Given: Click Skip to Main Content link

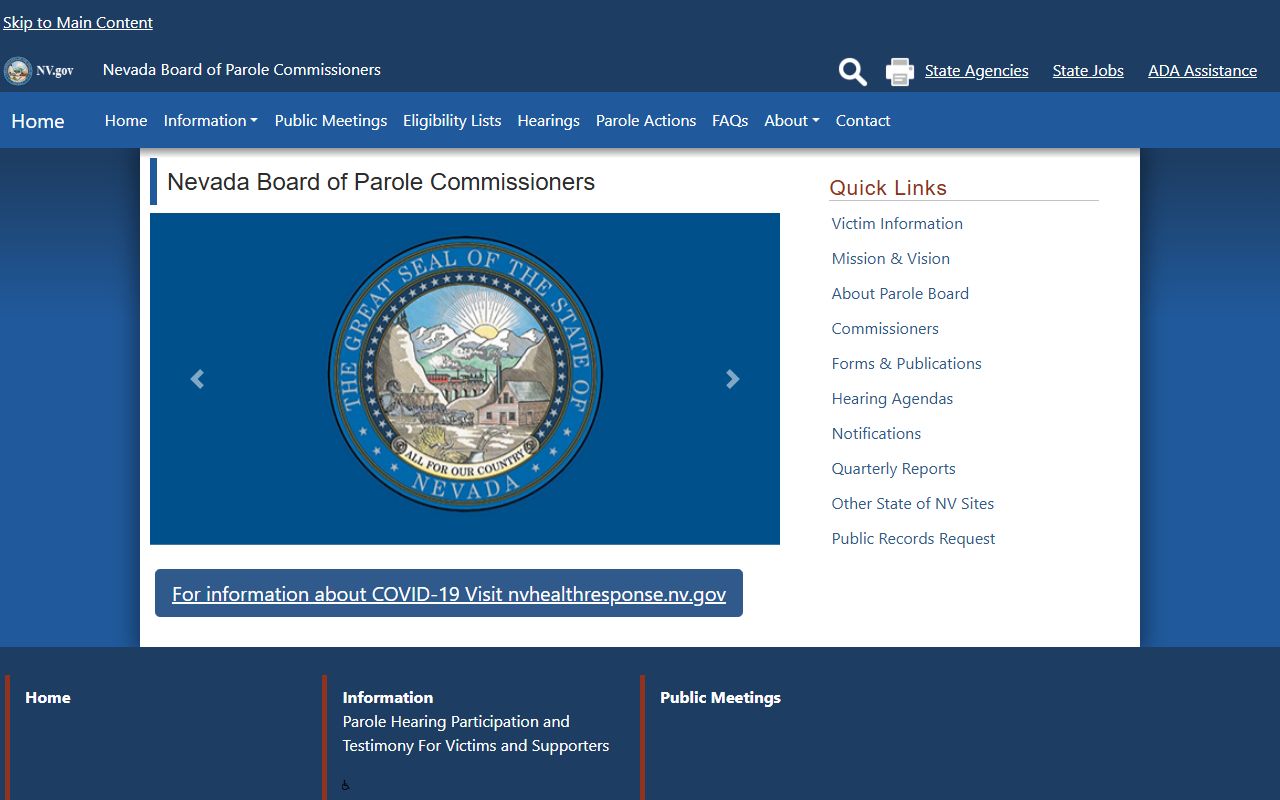Looking at the screenshot, I should pos(78,22).
